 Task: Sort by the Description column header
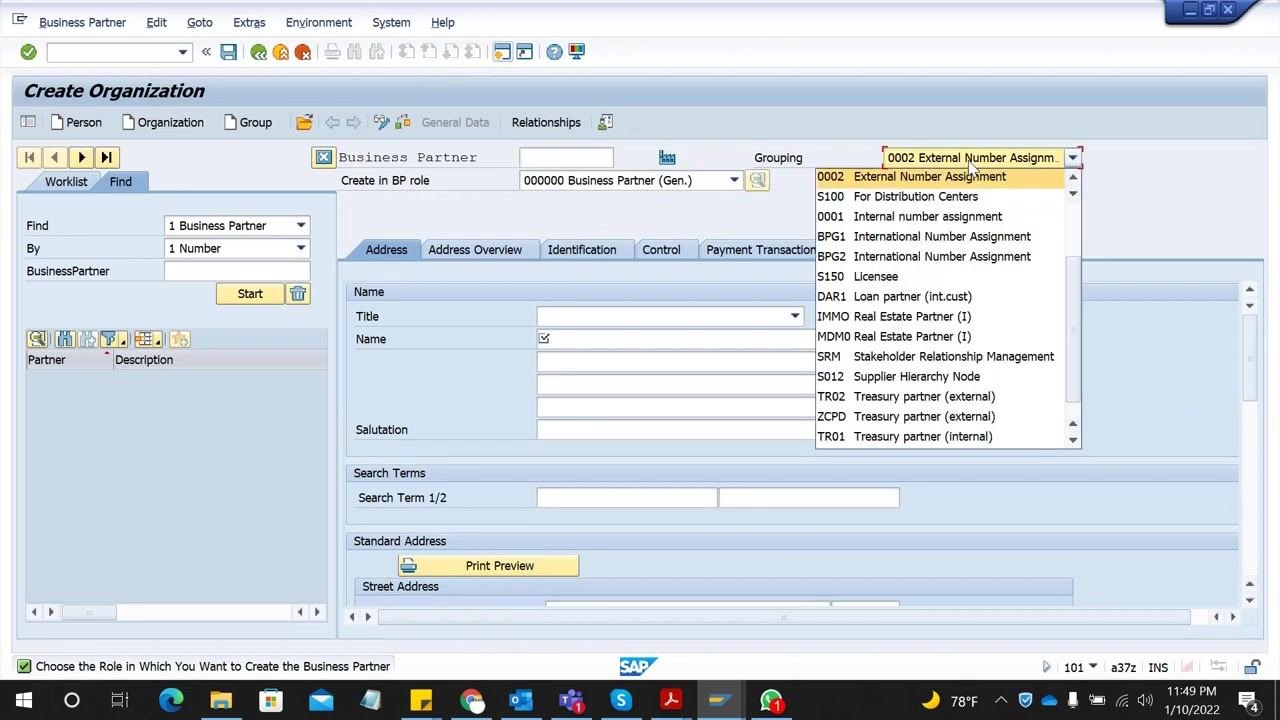[x=220, y=360]
